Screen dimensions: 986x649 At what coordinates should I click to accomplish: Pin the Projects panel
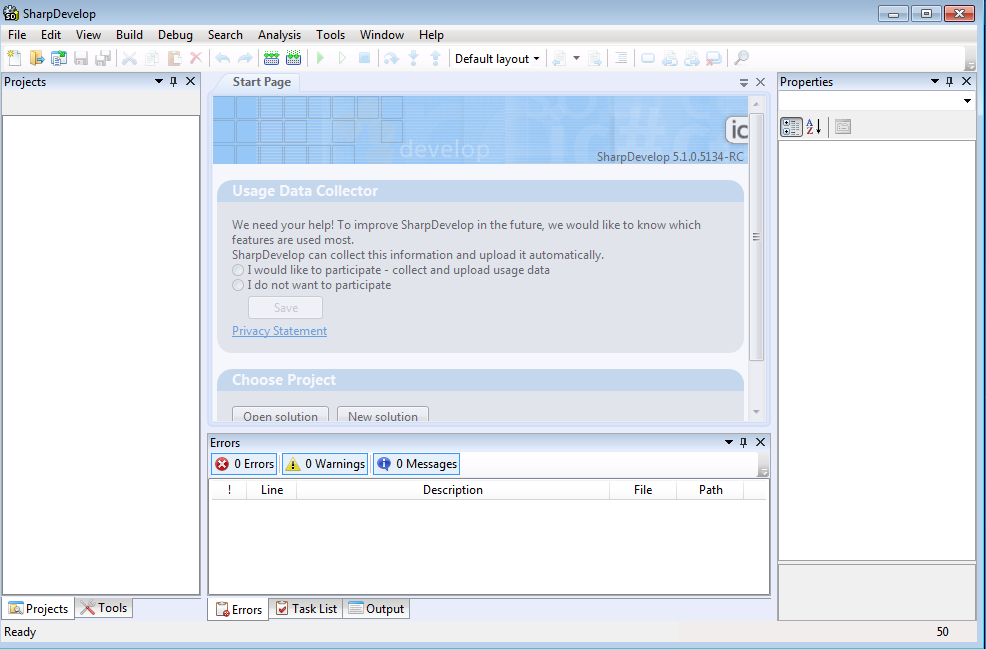pyautogui.click(x=174, y=81)
